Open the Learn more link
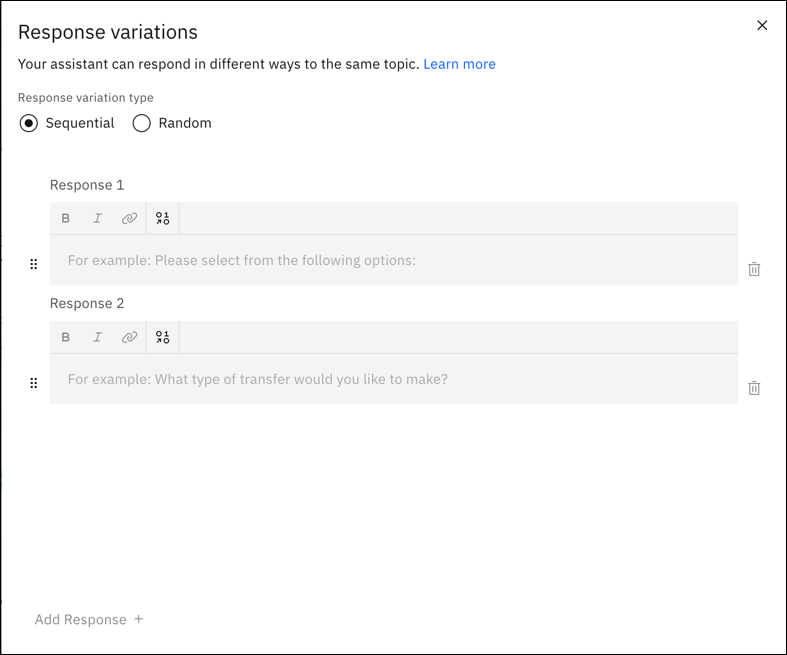This screenshot has width=787, height=655. tap(459, 64)
